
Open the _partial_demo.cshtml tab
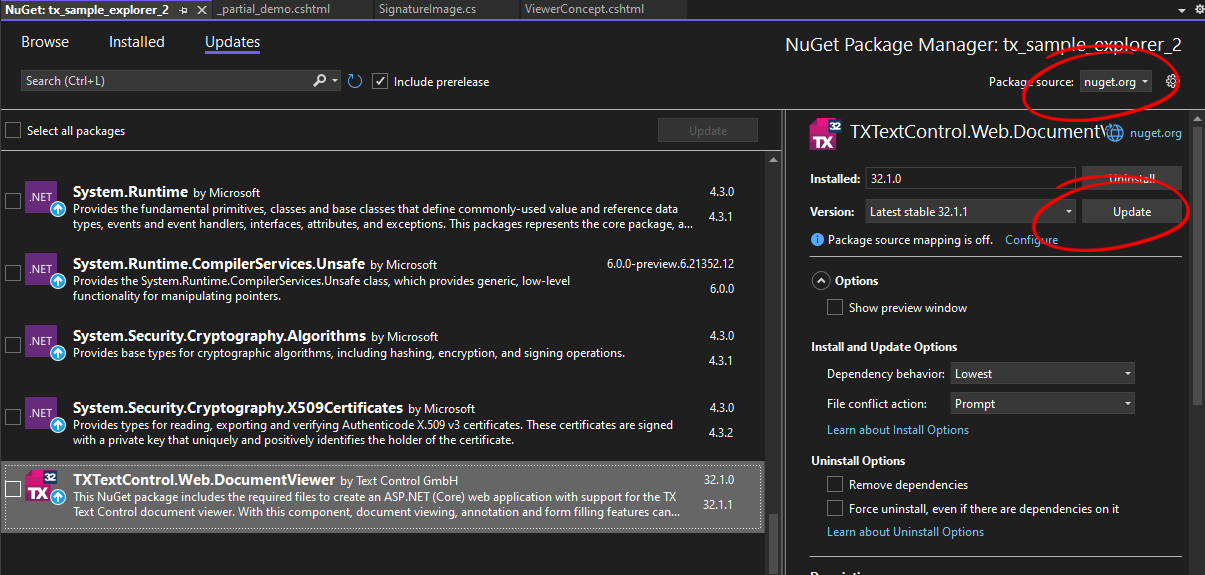click(x=273, y=9)
